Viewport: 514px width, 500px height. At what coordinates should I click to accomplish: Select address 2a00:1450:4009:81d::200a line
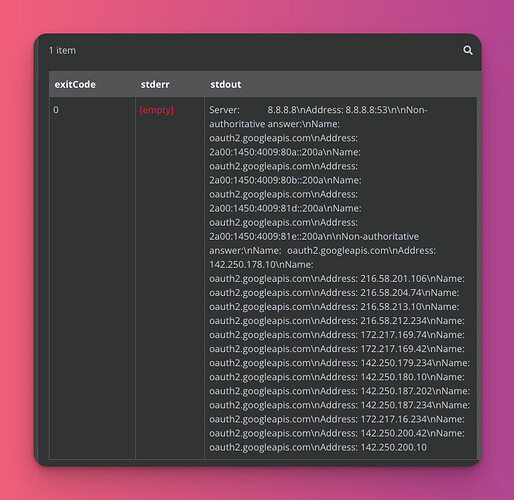(285, 208)
